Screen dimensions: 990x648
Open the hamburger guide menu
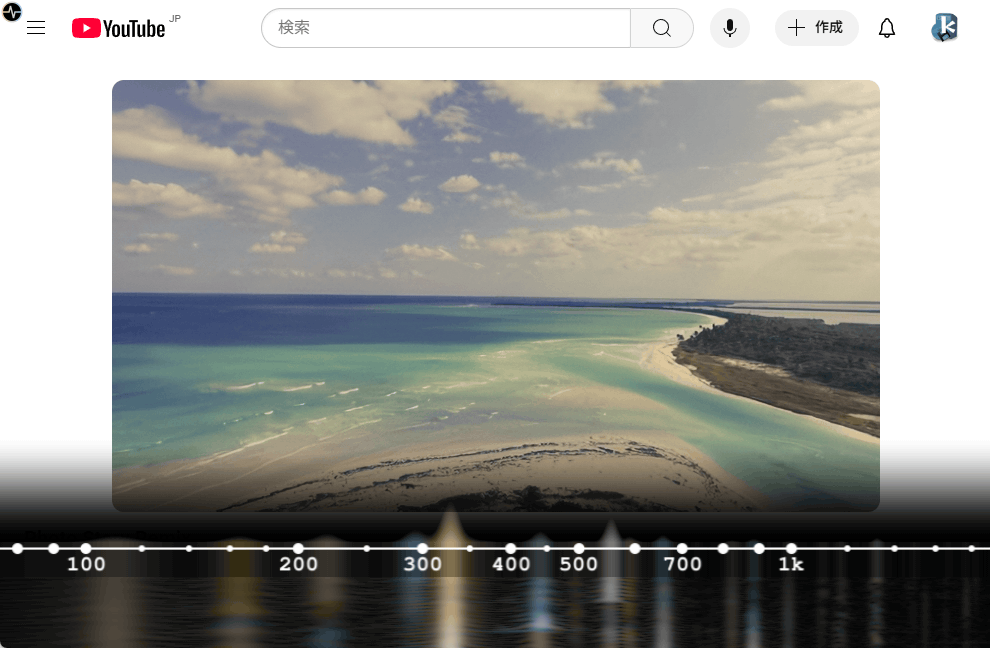click(x=36, y=28)
